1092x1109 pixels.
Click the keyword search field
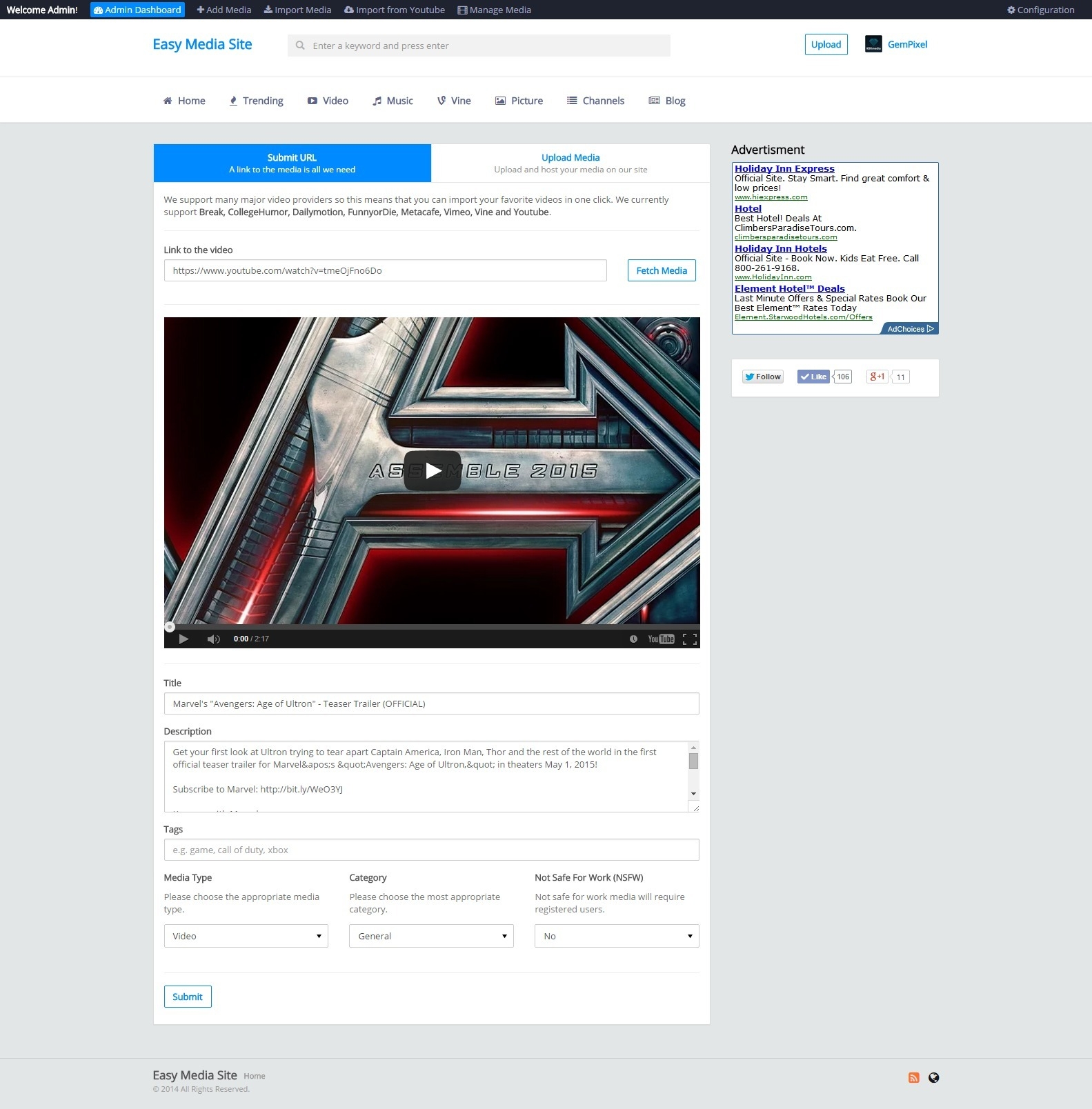[479, 46]
